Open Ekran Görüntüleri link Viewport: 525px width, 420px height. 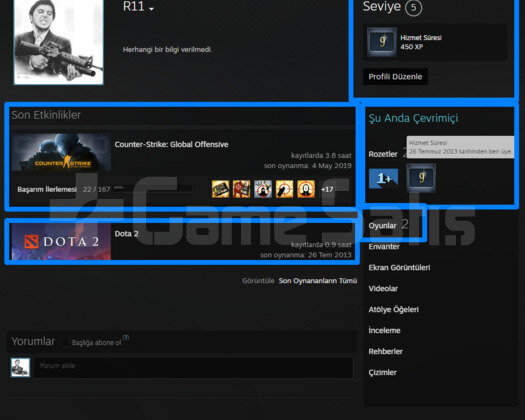[399, 268]
